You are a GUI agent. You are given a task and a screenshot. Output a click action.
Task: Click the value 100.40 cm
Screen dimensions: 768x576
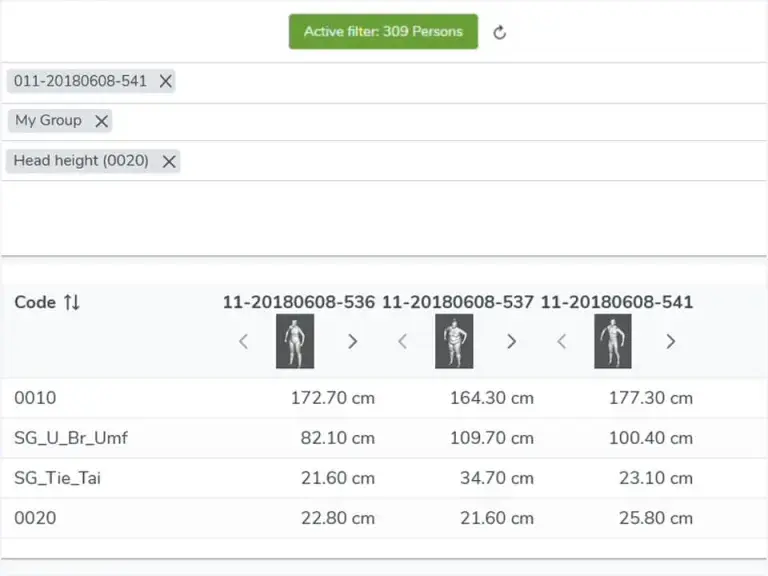[651, 438]
